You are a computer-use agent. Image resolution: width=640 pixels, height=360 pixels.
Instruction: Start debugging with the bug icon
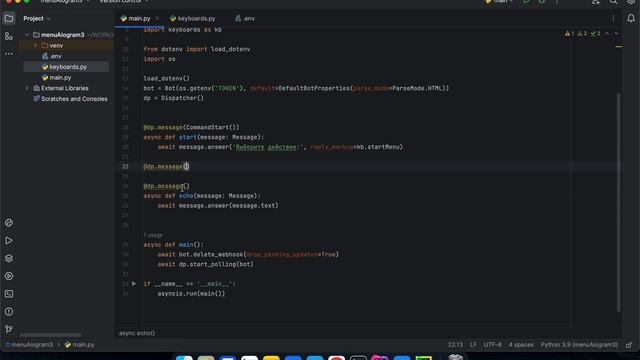click(542, 2)
